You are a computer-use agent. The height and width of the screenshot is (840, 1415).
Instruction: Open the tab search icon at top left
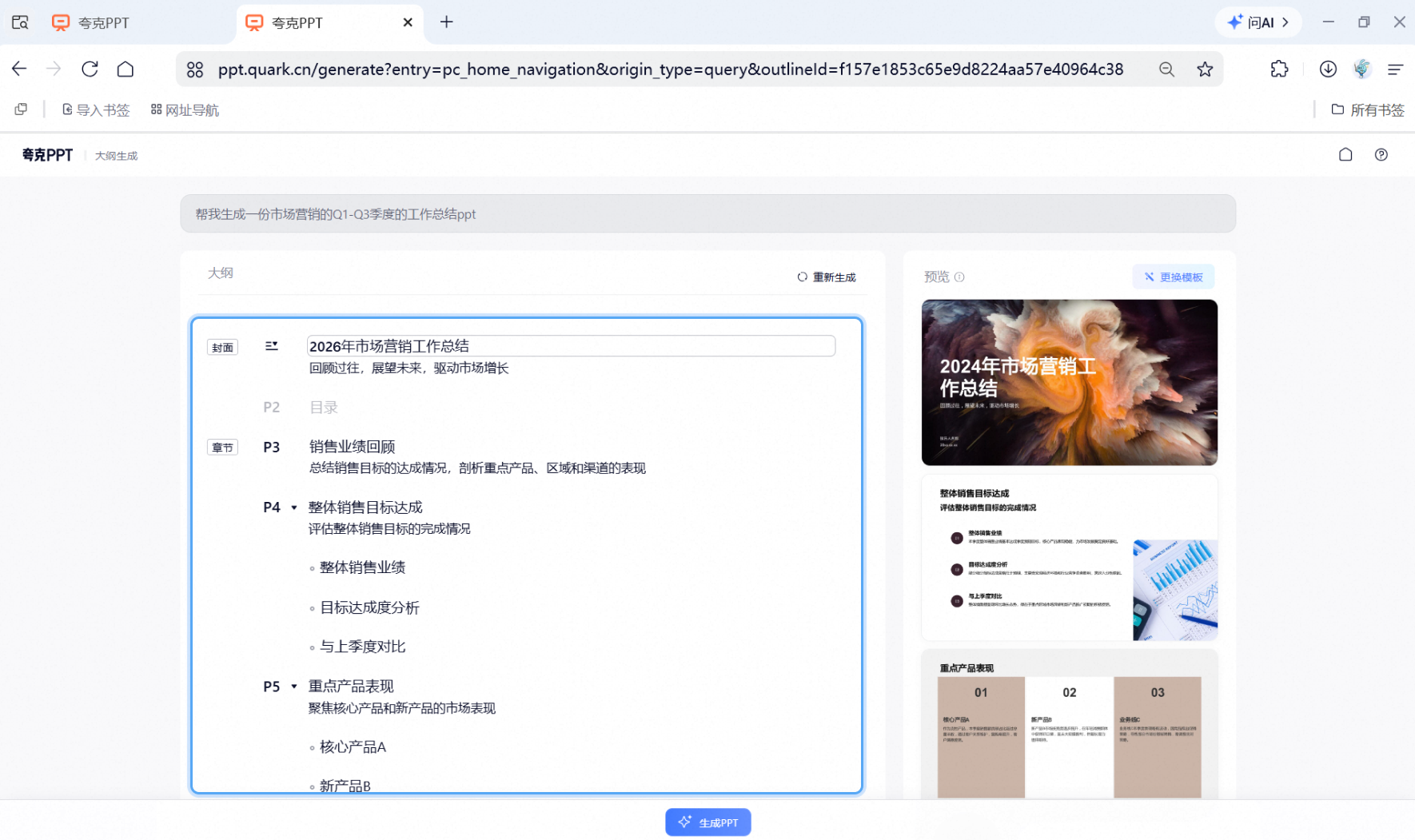click(20, 22)
